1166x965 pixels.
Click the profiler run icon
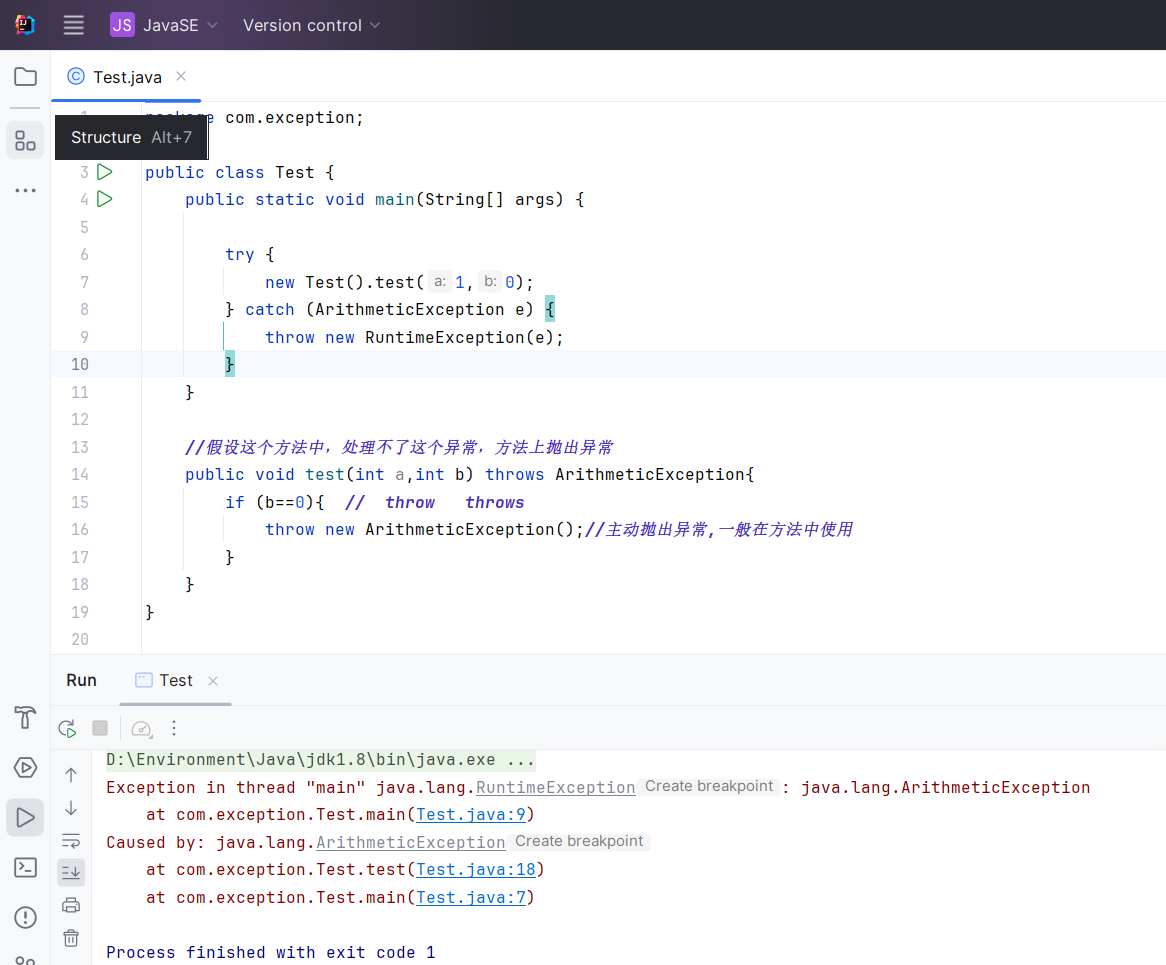click(141, 729)
